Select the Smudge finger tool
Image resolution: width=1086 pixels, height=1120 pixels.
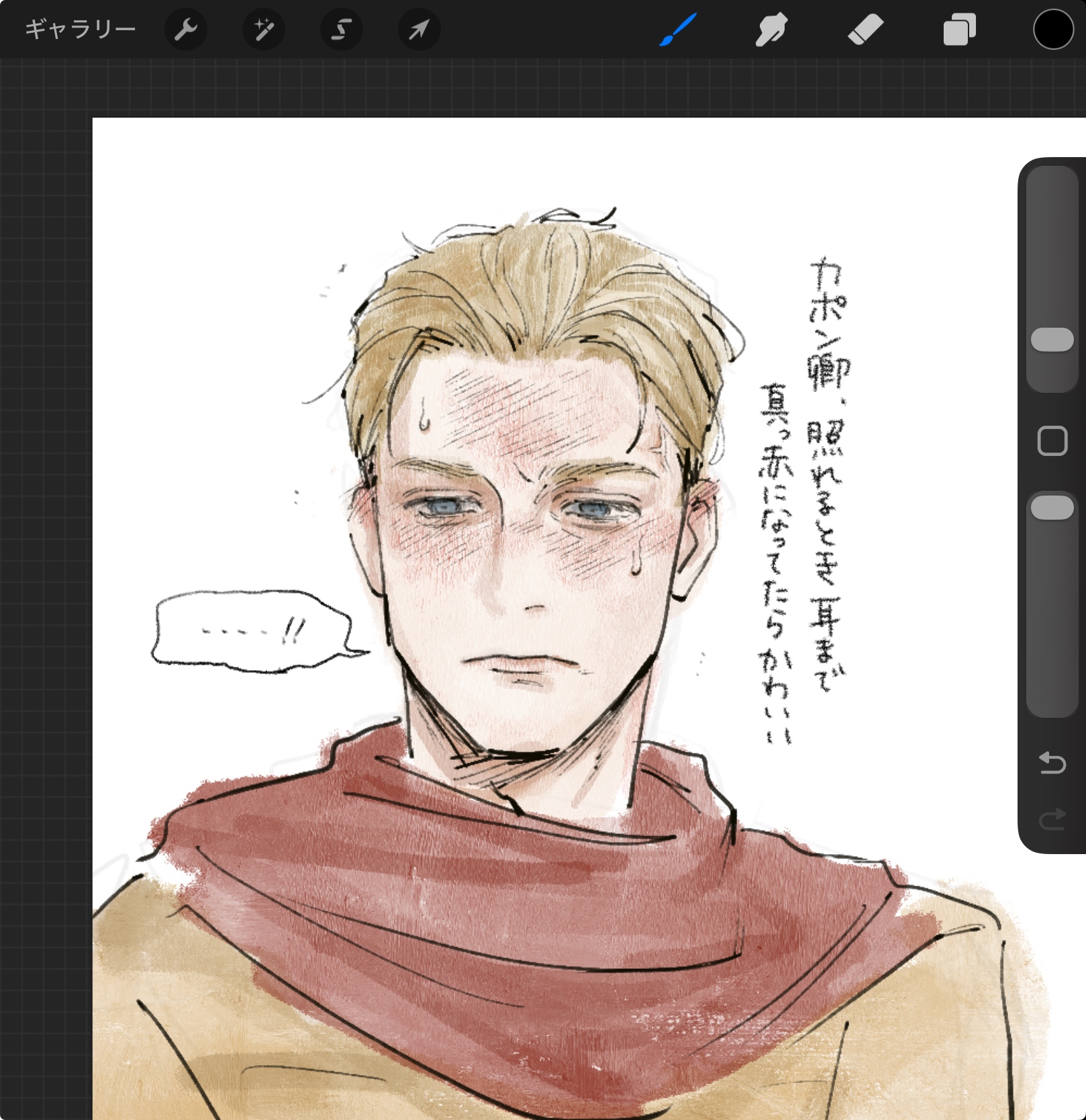pyautogui.click(x=771, y=30)
